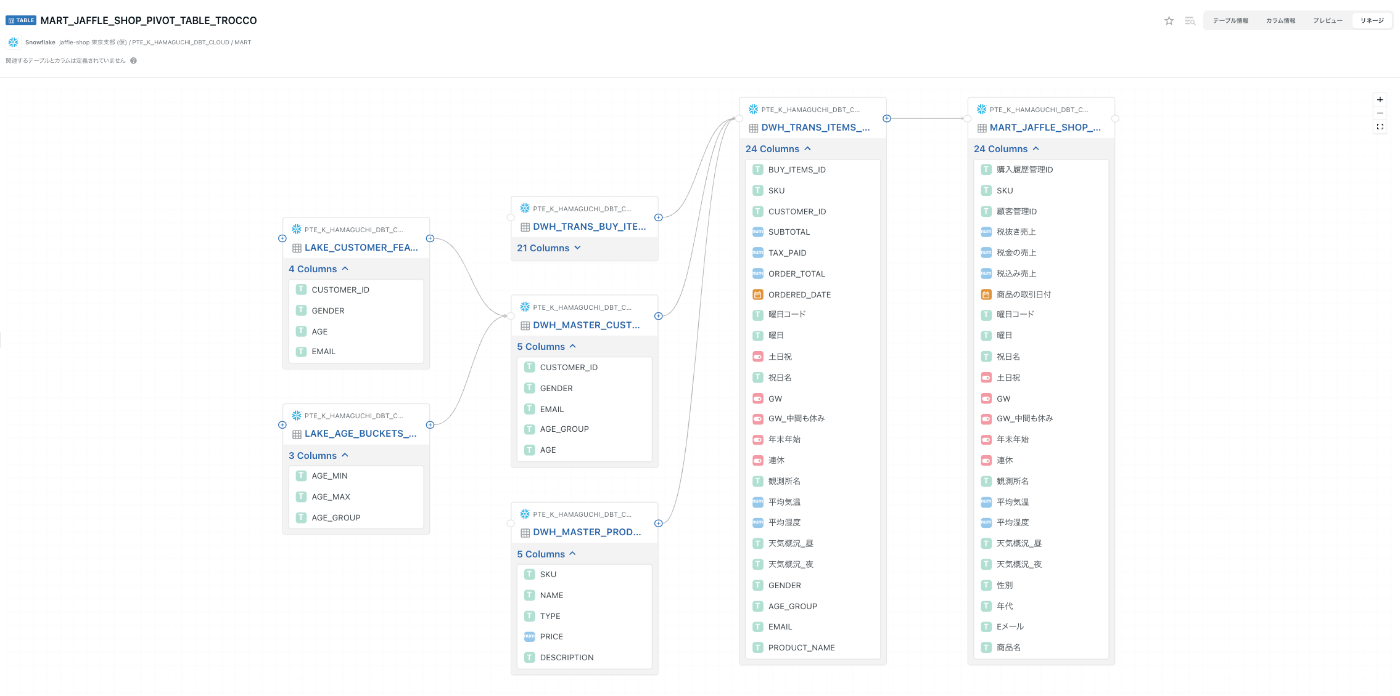Click the right plus connector on LAKE_CUSTOMER_FEA node
Viewport: 1400px width, 696px height.
[430, 238]
